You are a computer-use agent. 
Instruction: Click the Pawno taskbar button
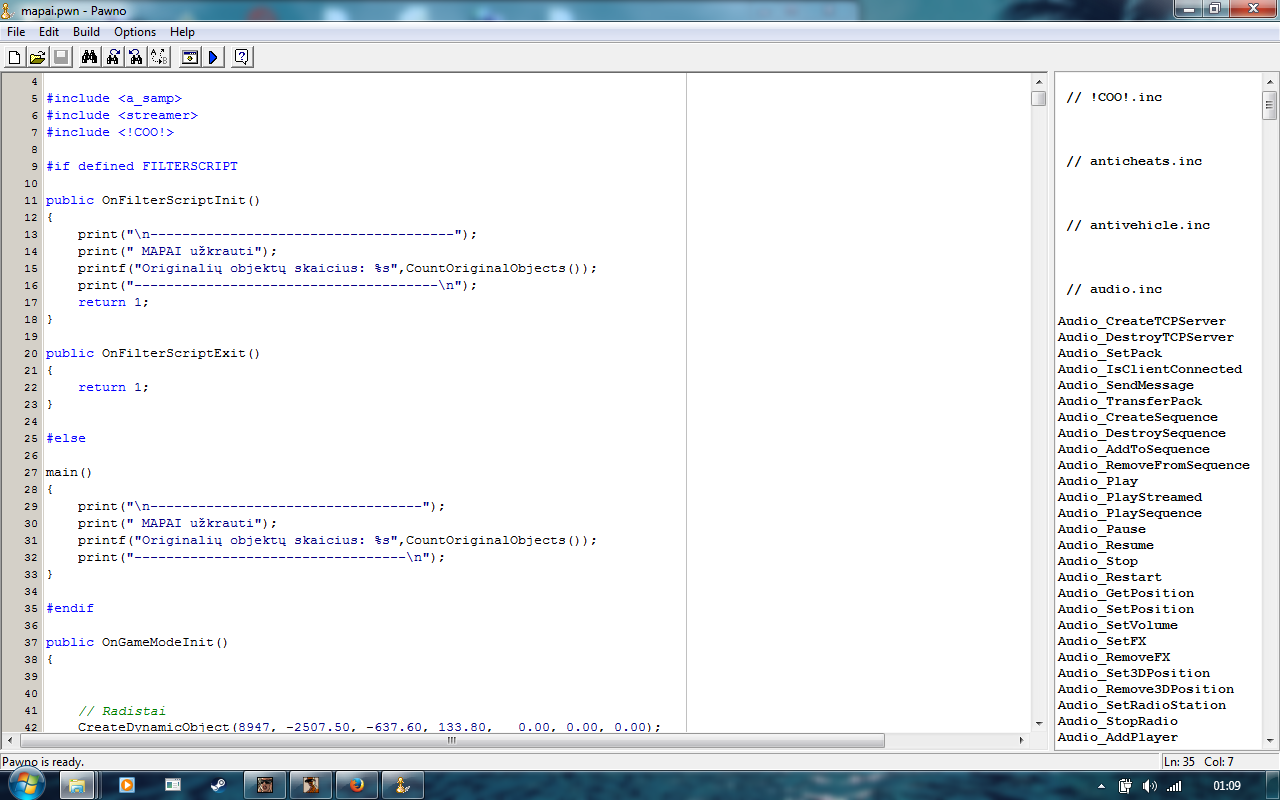click(402, 785)
